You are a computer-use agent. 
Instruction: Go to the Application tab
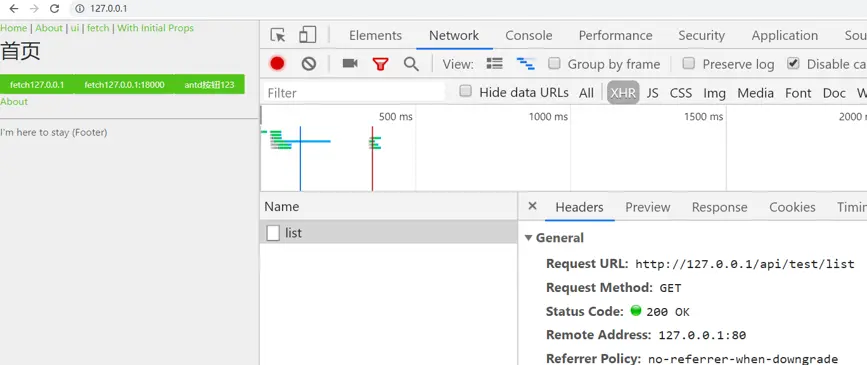tap(785, 35)
